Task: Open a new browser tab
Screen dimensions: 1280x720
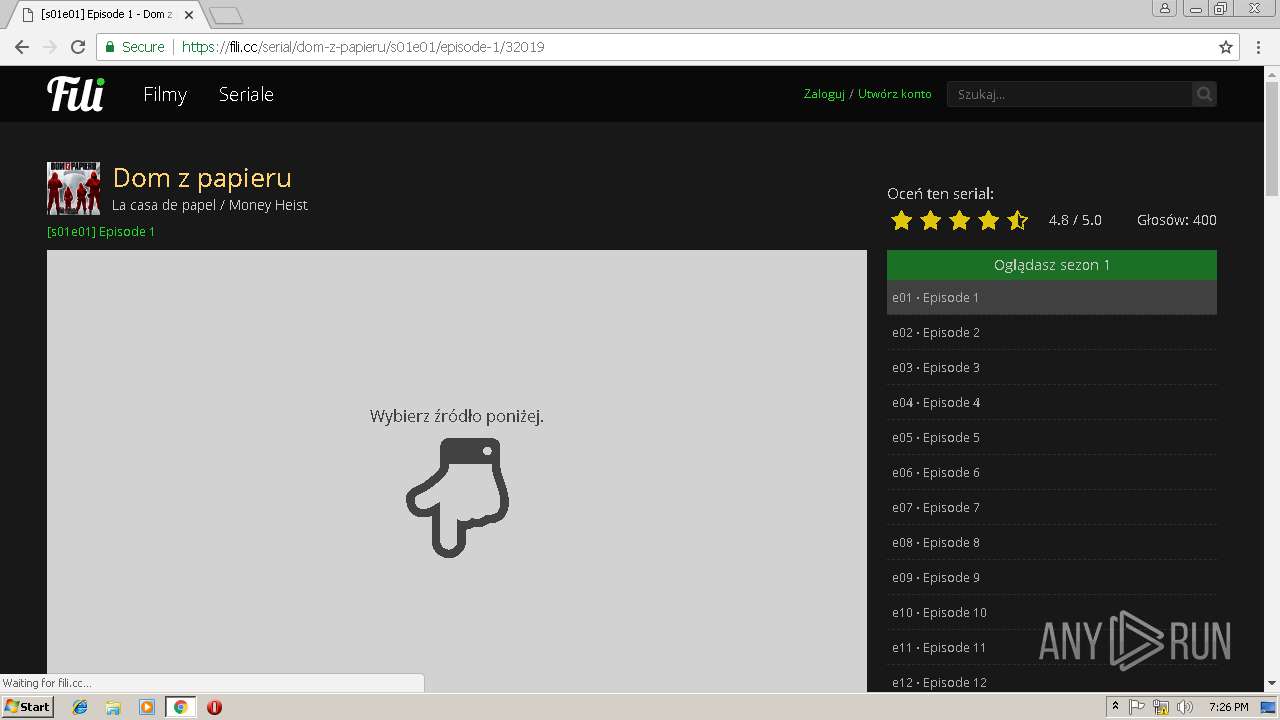Action: pyautogui.click(x=226, y=16)
